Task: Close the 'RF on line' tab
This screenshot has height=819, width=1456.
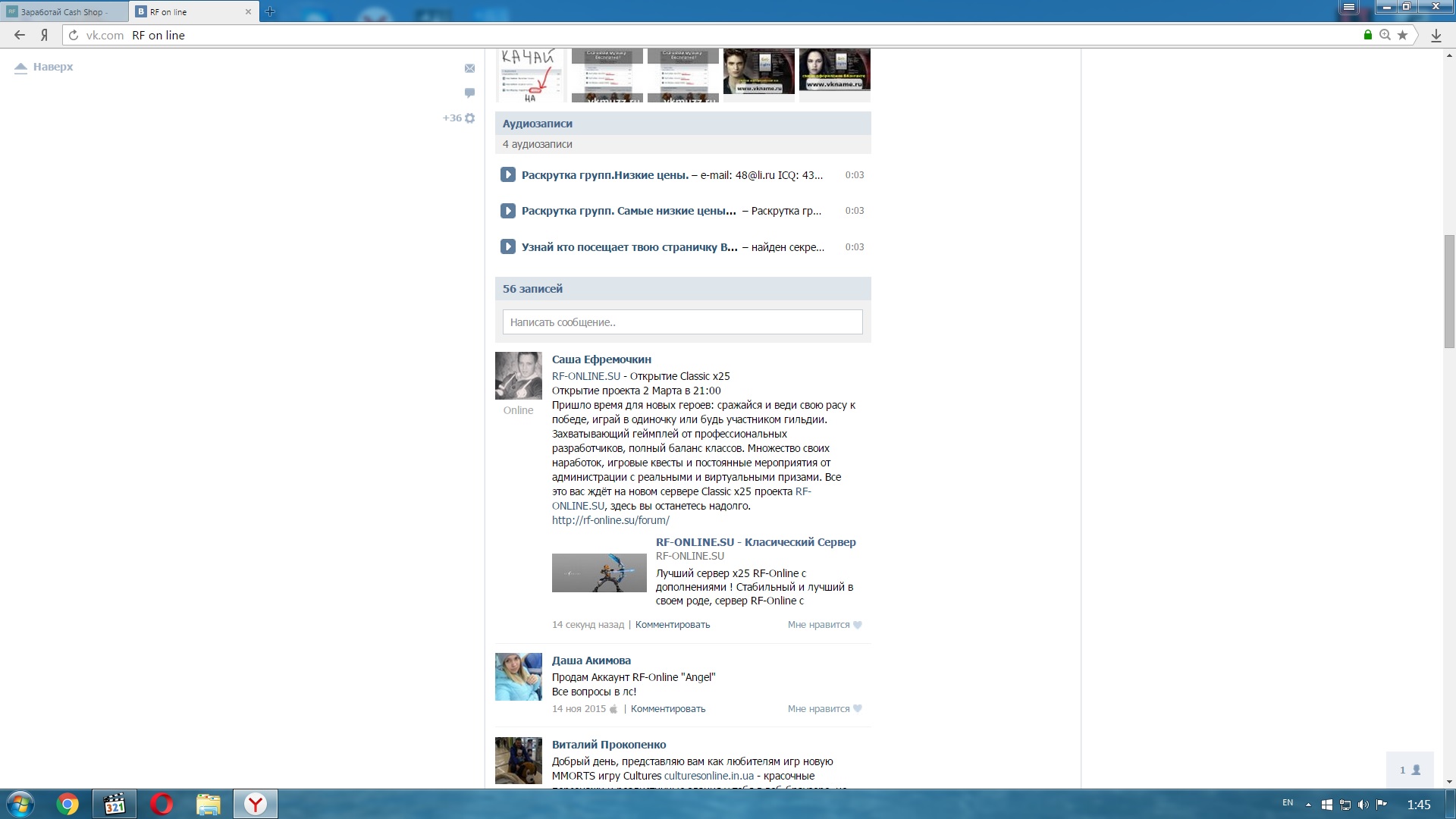Action: point(248,11)
